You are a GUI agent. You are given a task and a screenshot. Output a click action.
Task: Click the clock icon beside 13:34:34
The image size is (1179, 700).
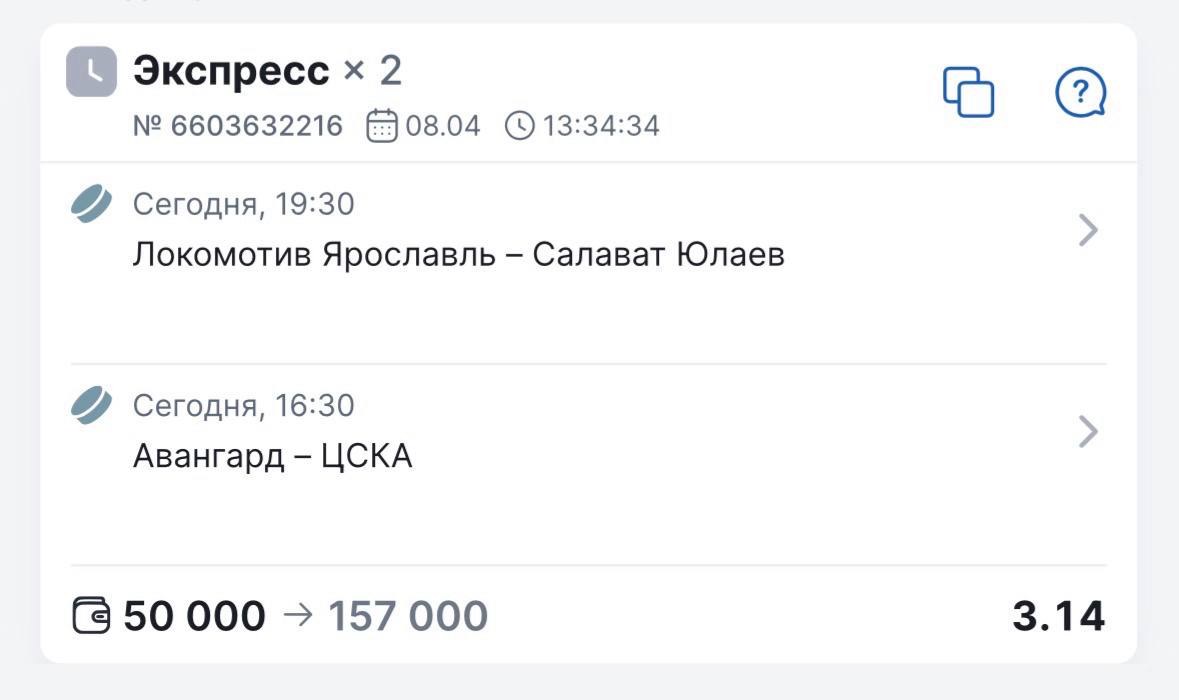point(520,127)
